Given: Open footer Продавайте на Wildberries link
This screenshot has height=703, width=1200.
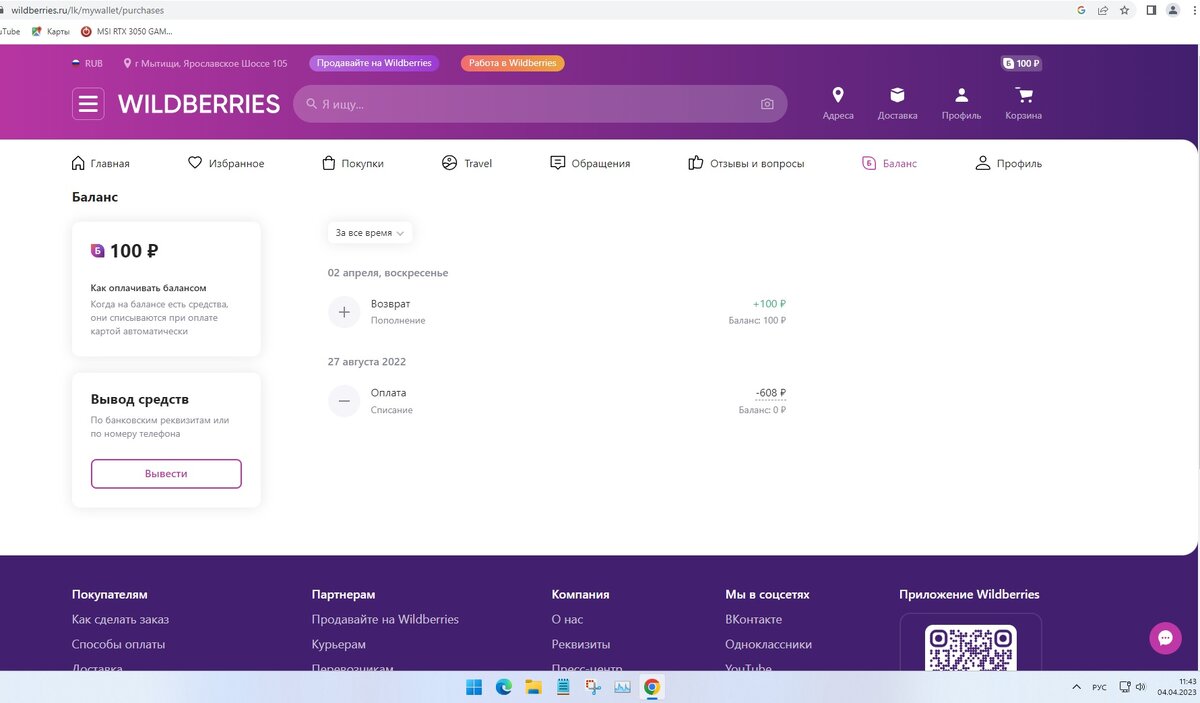Looking at the screenshot, I should click(385, 619).
